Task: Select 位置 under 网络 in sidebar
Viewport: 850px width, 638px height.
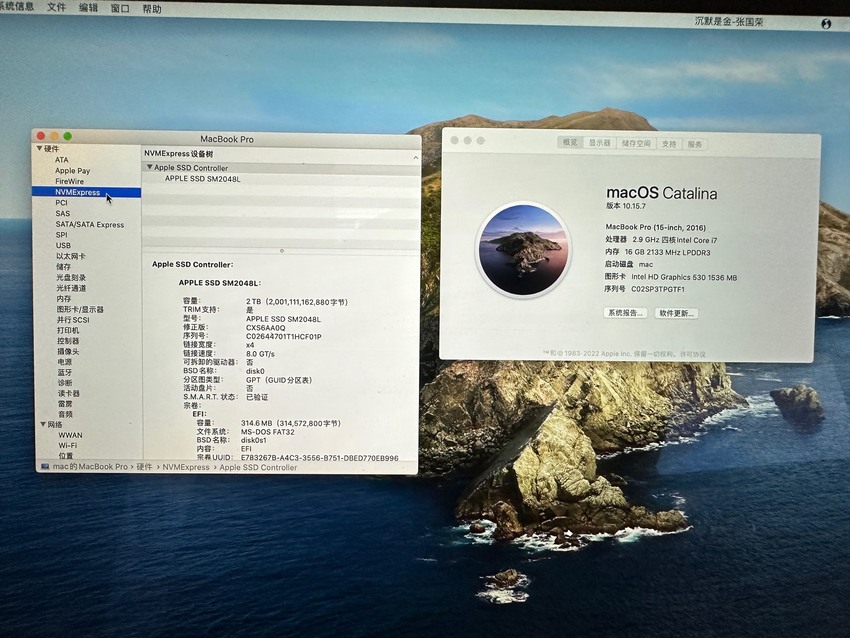Action: click(66, 455)
